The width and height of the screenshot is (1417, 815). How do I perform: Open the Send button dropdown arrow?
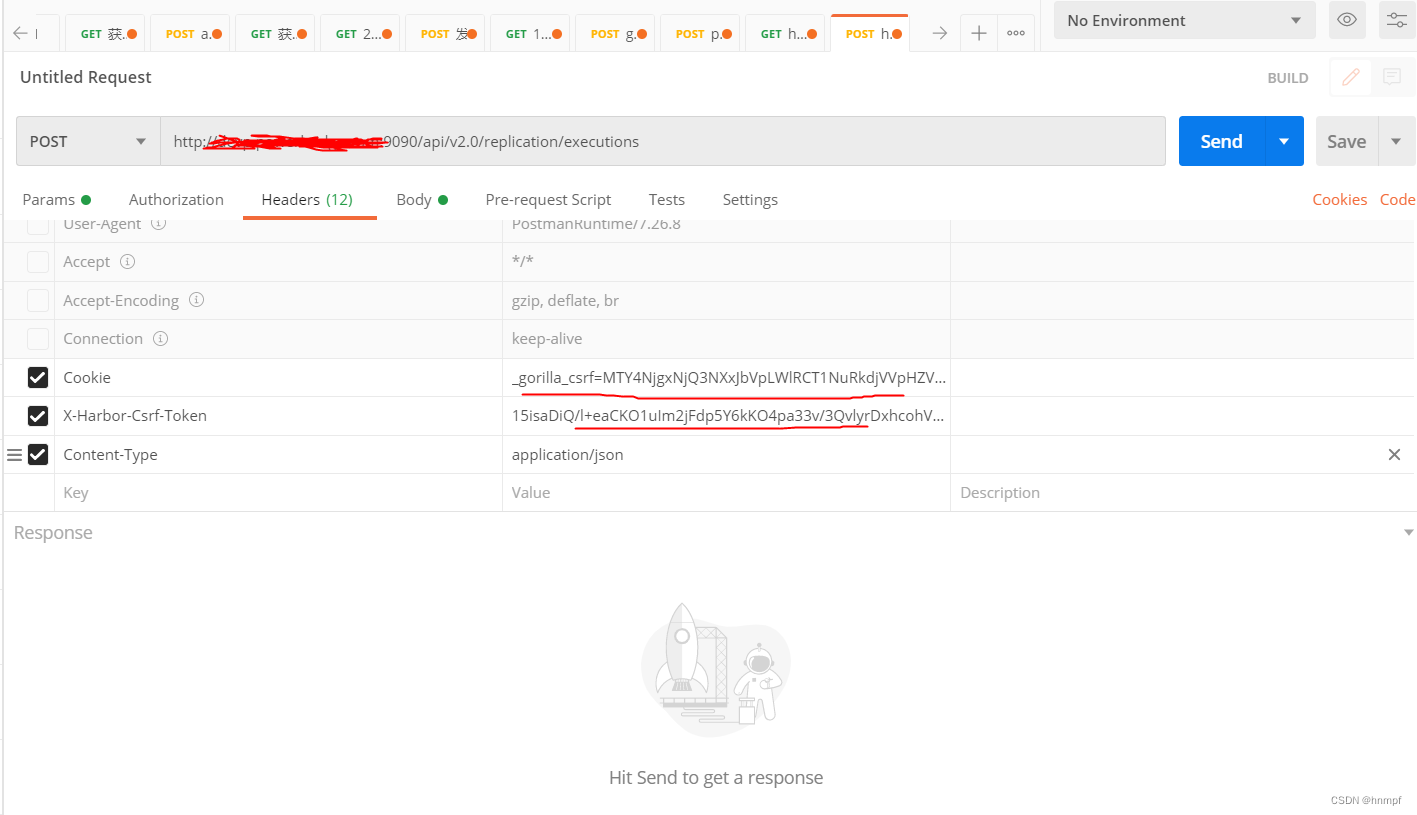[1283, 141]
